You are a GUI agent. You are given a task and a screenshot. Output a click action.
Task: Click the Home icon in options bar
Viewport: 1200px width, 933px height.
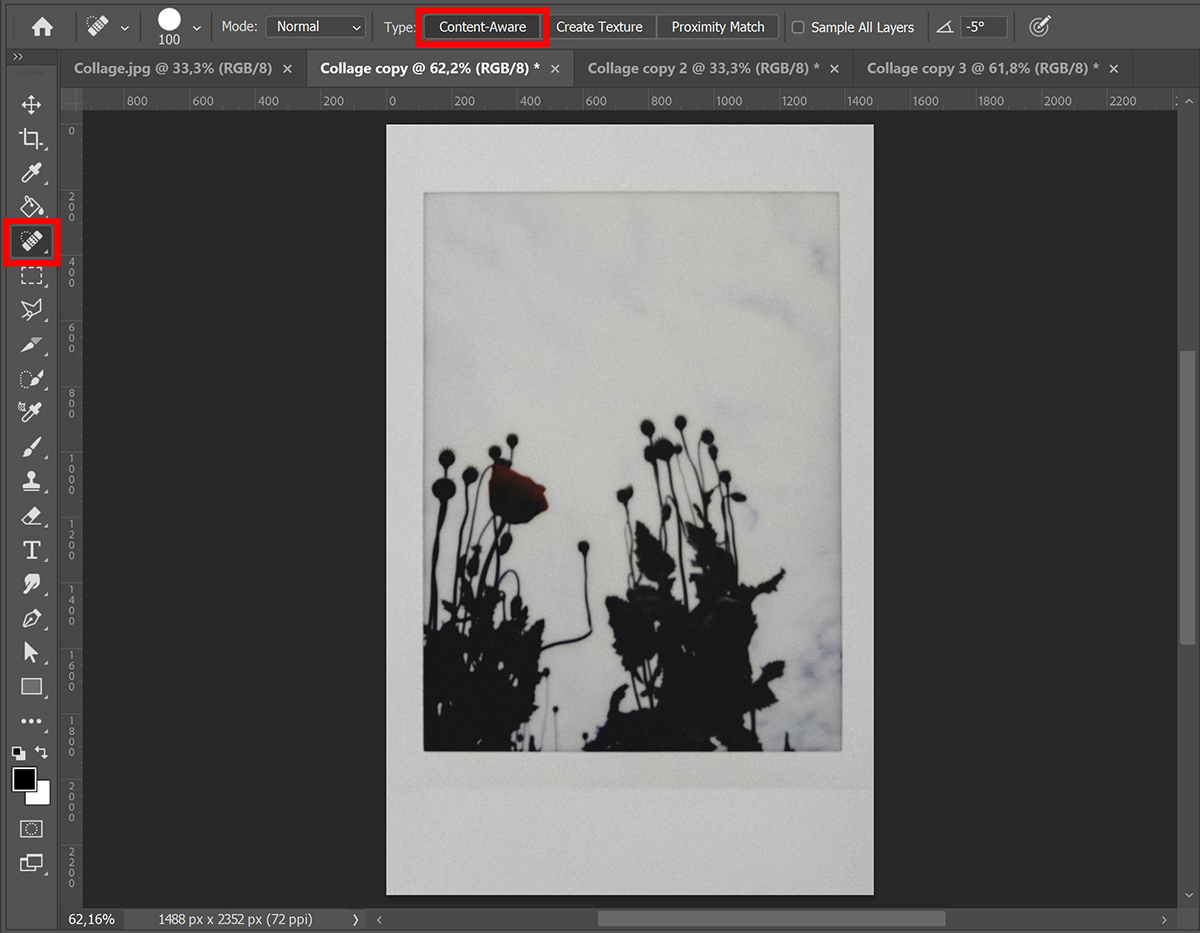(42, 27)
